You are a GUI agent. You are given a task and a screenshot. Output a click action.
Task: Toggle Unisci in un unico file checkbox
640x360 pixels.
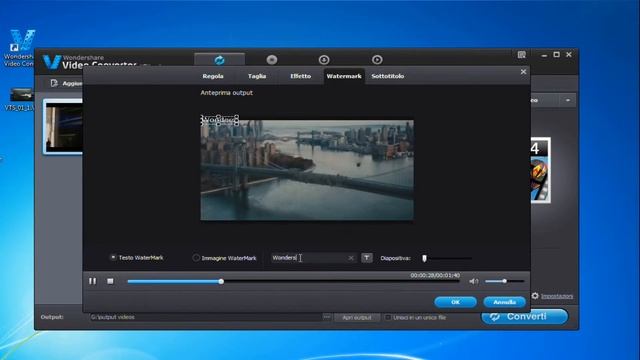[x=388, y=317]
